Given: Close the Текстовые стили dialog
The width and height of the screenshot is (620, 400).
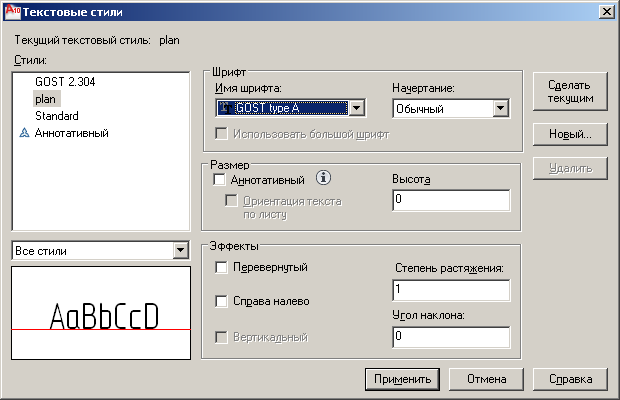Looking at the screenshot, I should click(607, 12).
